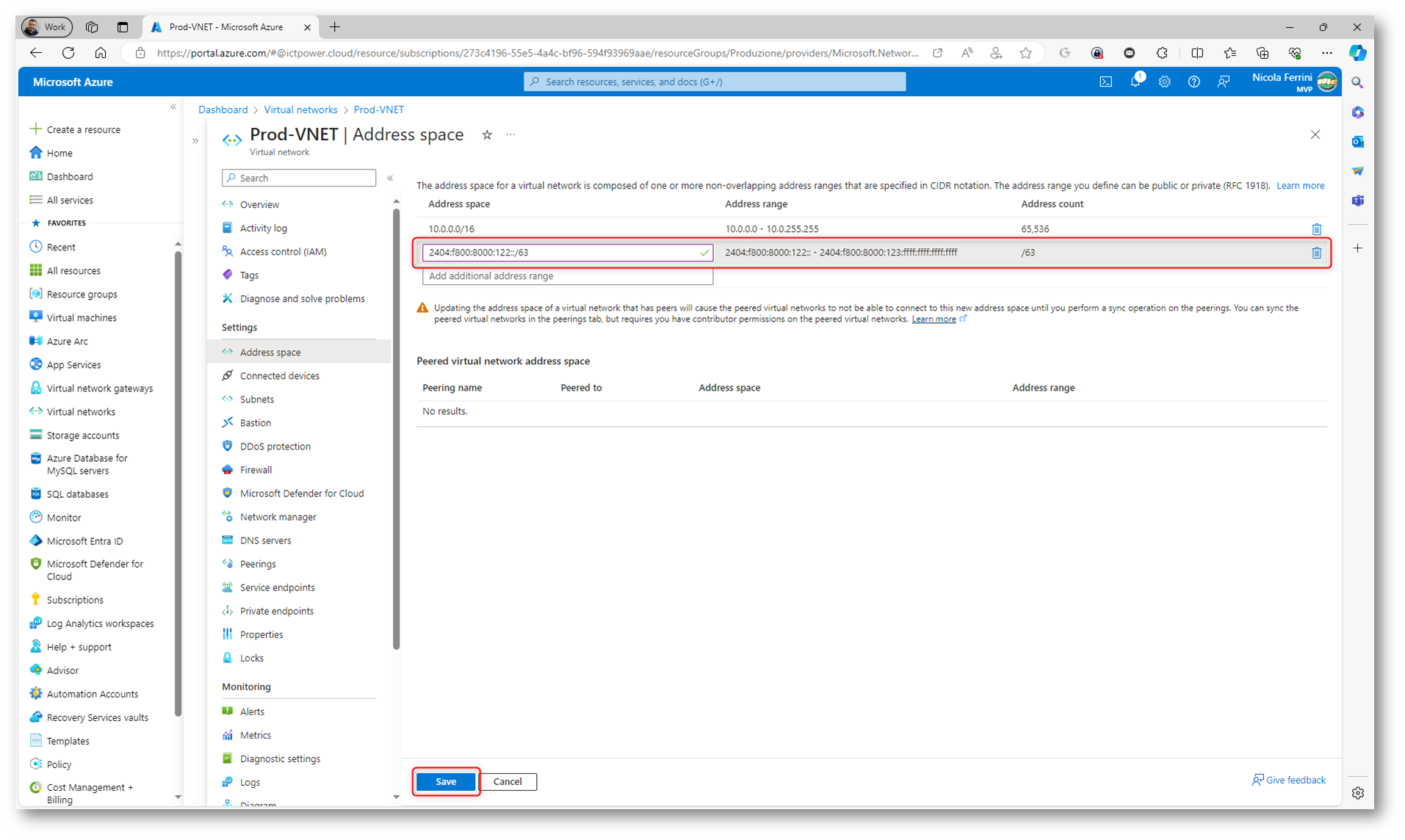Open split screen browser icon
1405x840 pixels.
click(x=1197, y=53)
